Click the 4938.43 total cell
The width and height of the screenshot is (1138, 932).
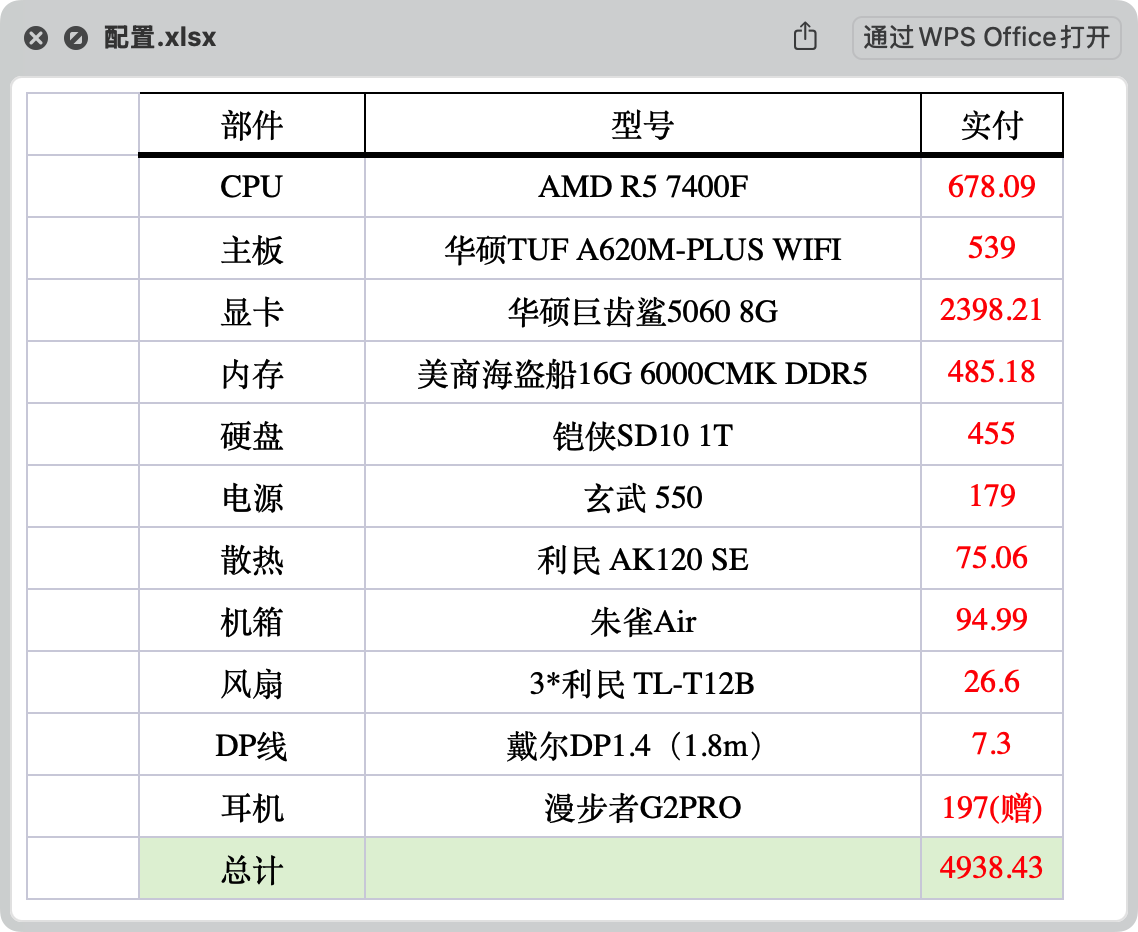991,868
